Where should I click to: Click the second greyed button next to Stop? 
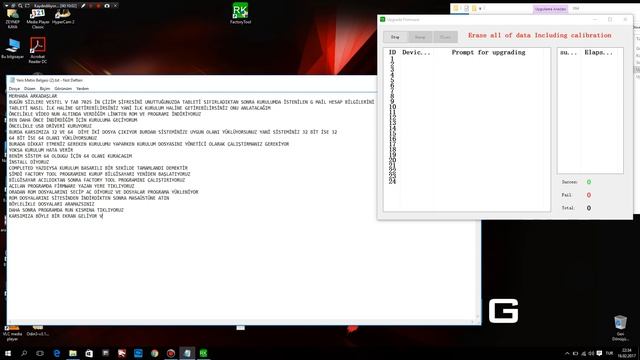click(420, 37)
